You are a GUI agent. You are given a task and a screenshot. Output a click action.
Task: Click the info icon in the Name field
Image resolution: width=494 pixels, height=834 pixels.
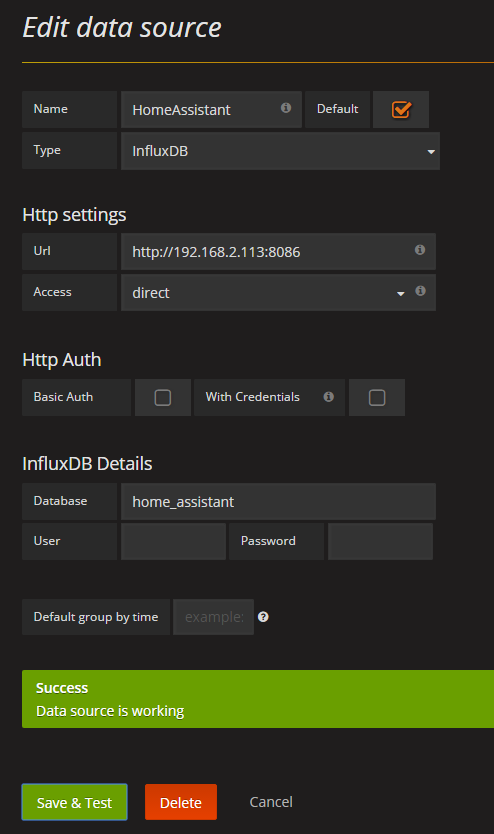point(286,108)
